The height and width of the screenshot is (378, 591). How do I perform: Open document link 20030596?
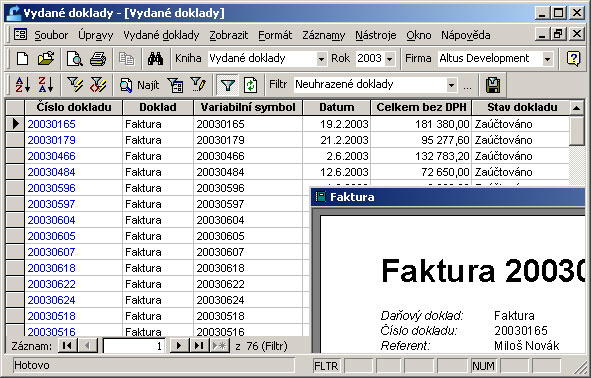[x=52, y=188]
